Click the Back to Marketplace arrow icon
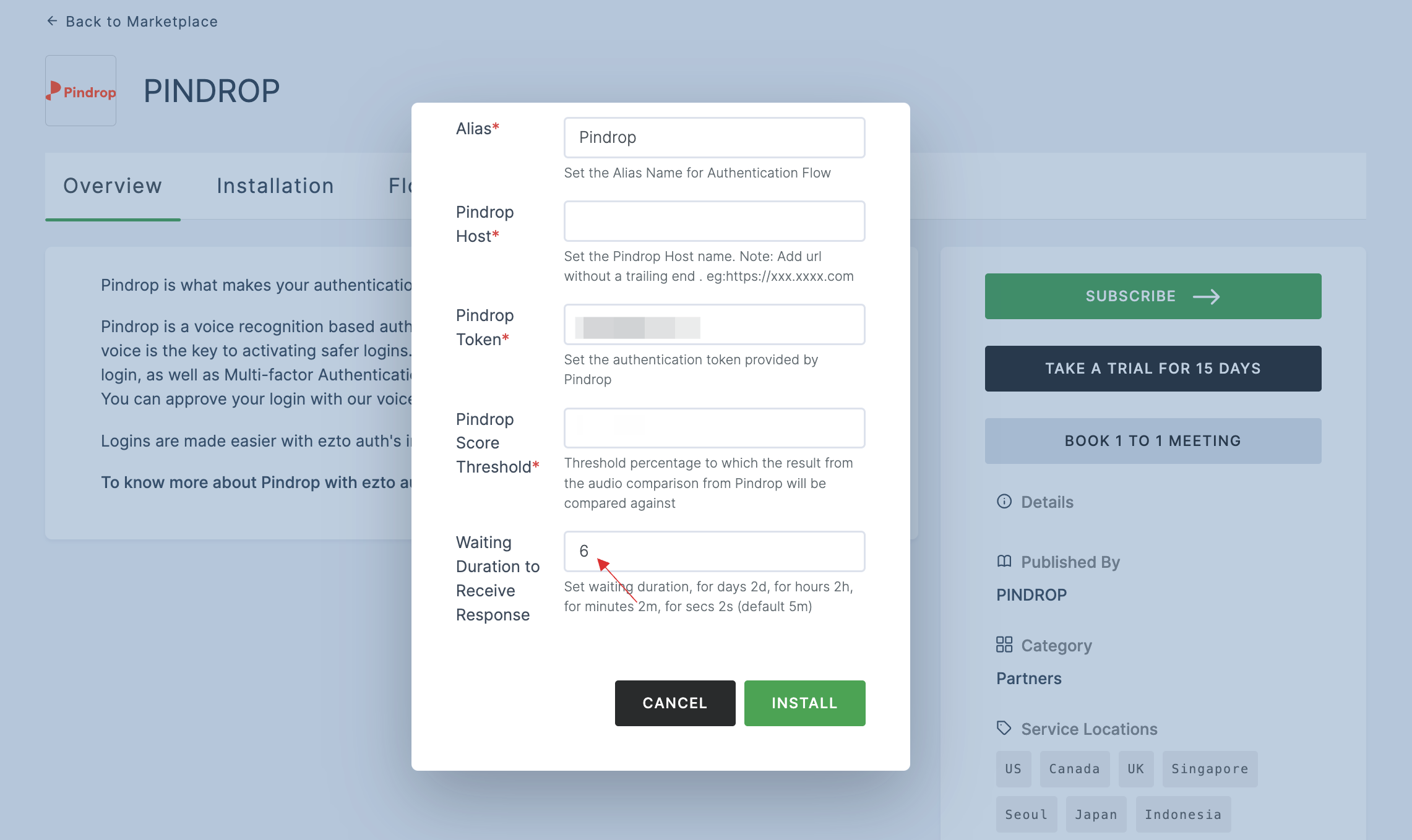The height and width of the screenshot is (840, 1412). (x=51, y=21)
